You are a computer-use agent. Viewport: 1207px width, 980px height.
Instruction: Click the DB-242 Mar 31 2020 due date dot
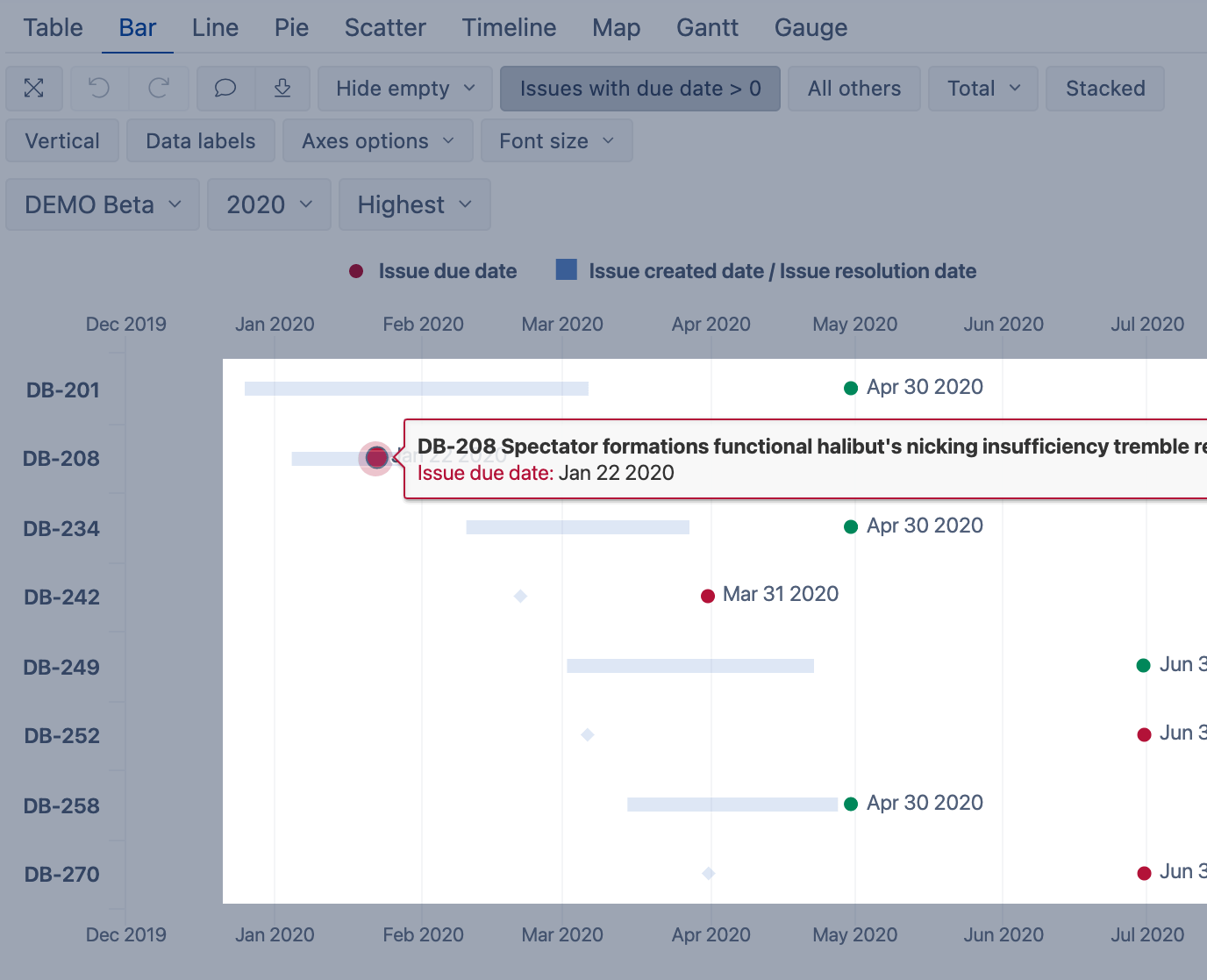click(708, 597)
